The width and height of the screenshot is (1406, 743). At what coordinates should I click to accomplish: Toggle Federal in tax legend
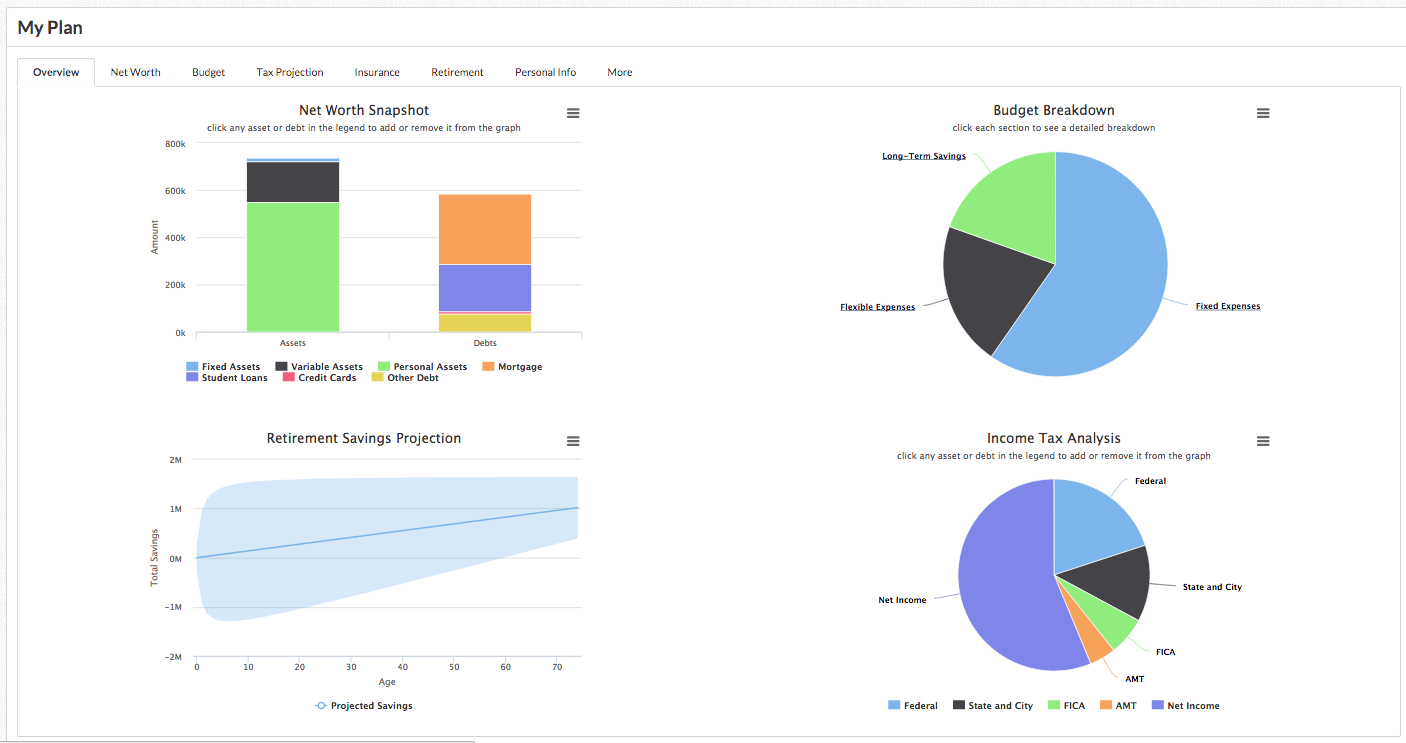[913, 706]
